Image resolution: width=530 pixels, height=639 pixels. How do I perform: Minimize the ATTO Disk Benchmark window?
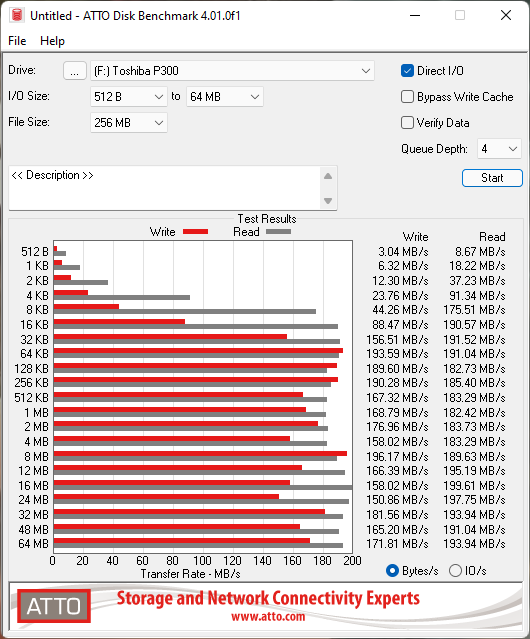click(x=415, y=15)
